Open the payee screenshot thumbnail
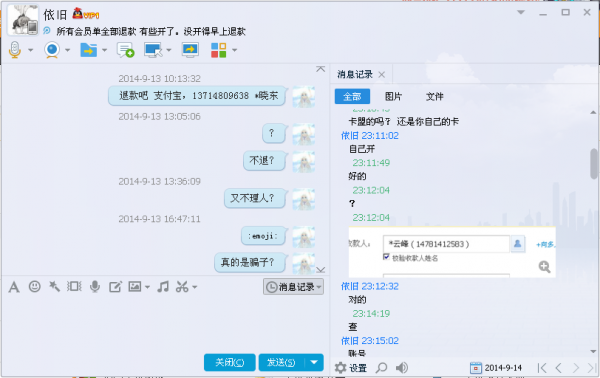 452,252
